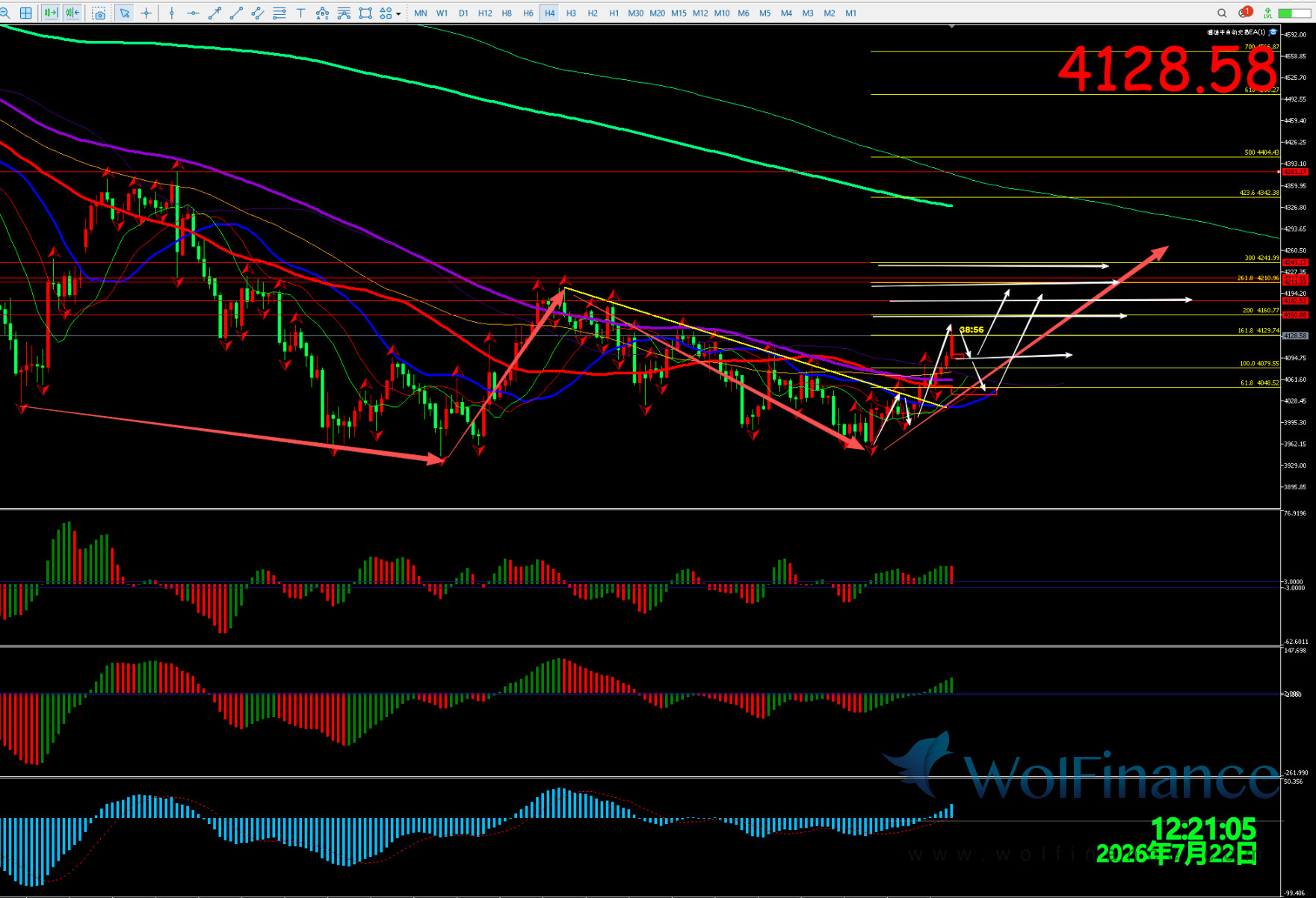Switch to W1 weekly timeframe

pos(442,13)
